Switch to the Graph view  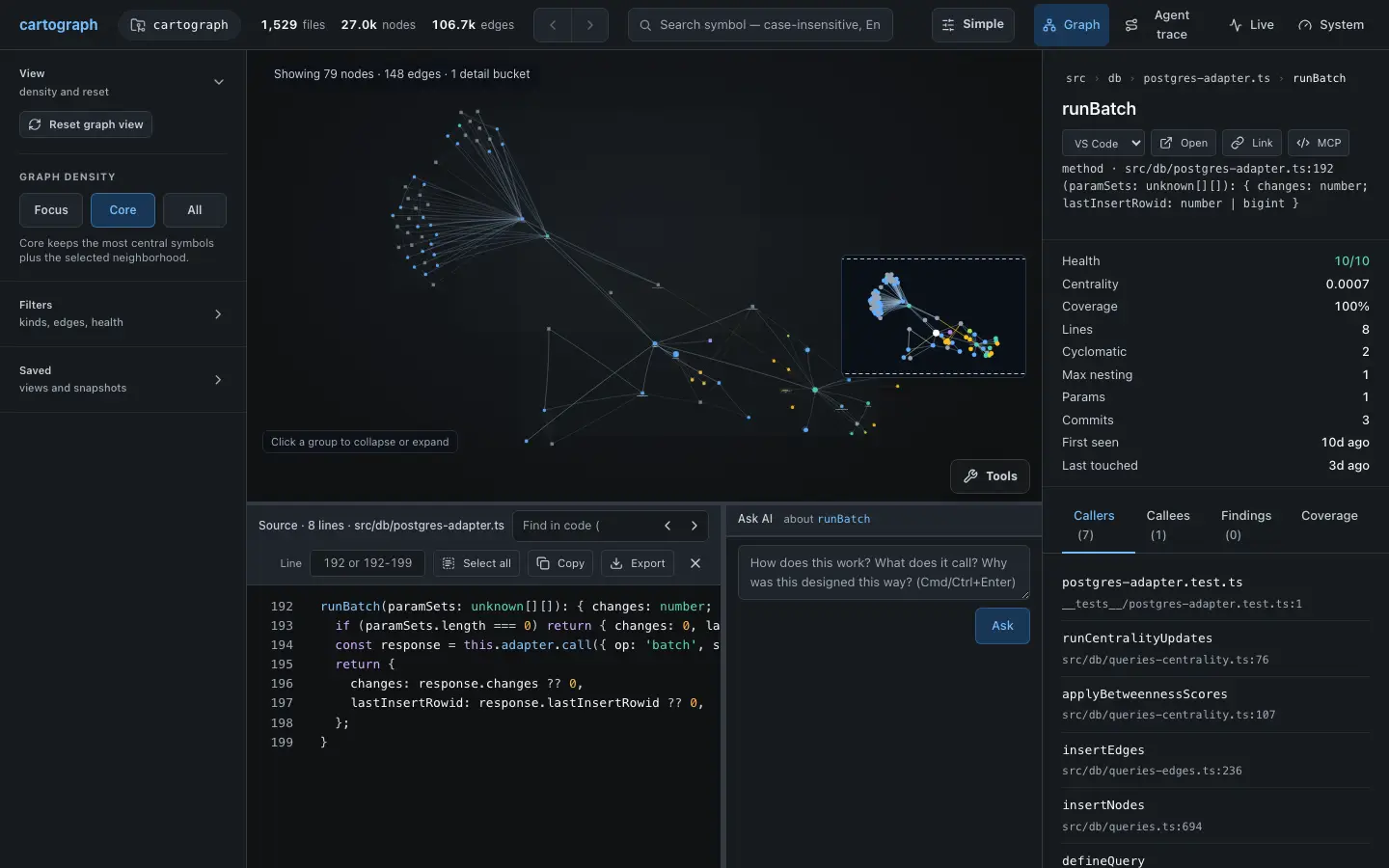1071,25
